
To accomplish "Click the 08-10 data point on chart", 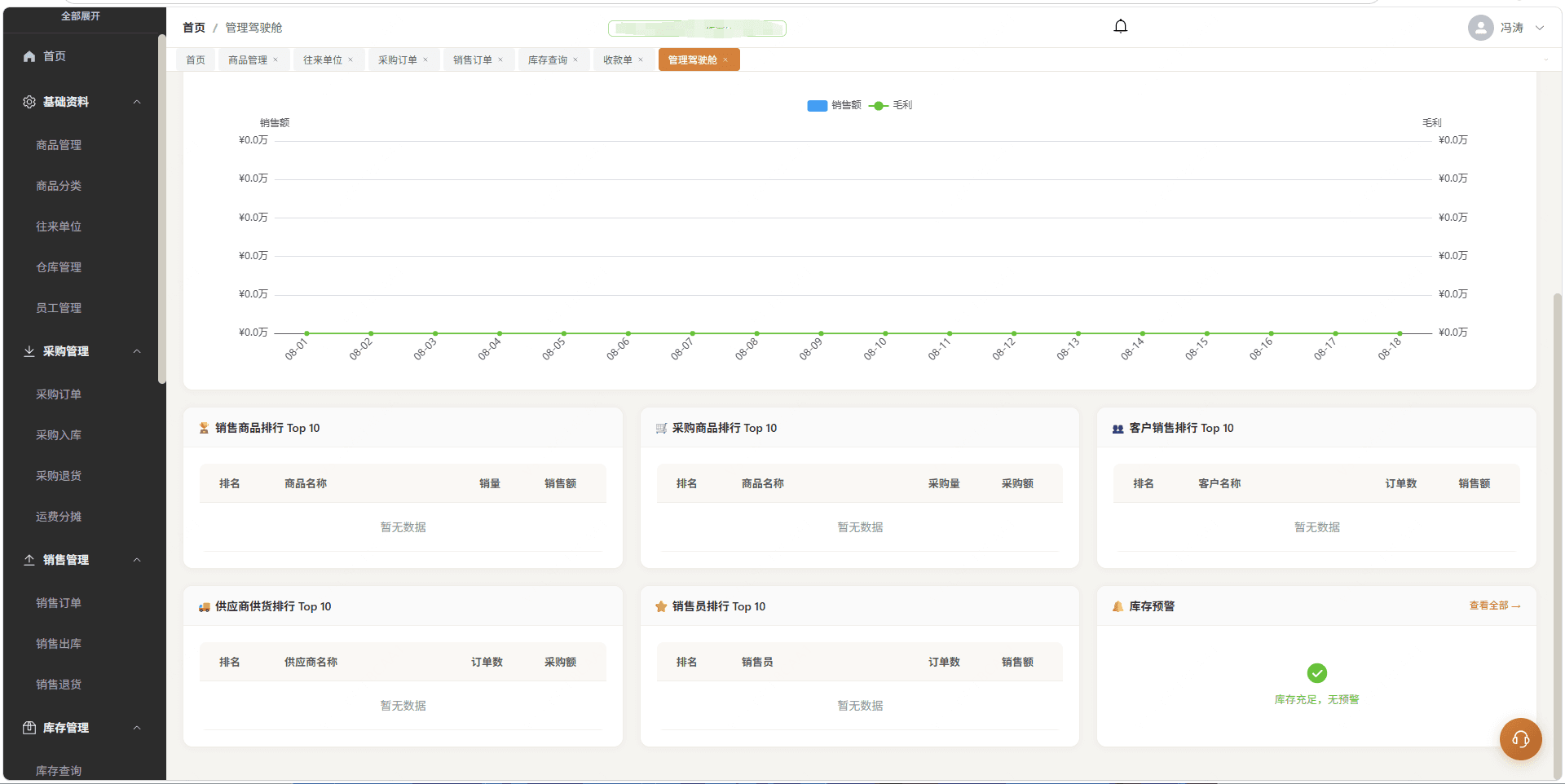I will 885,333.
